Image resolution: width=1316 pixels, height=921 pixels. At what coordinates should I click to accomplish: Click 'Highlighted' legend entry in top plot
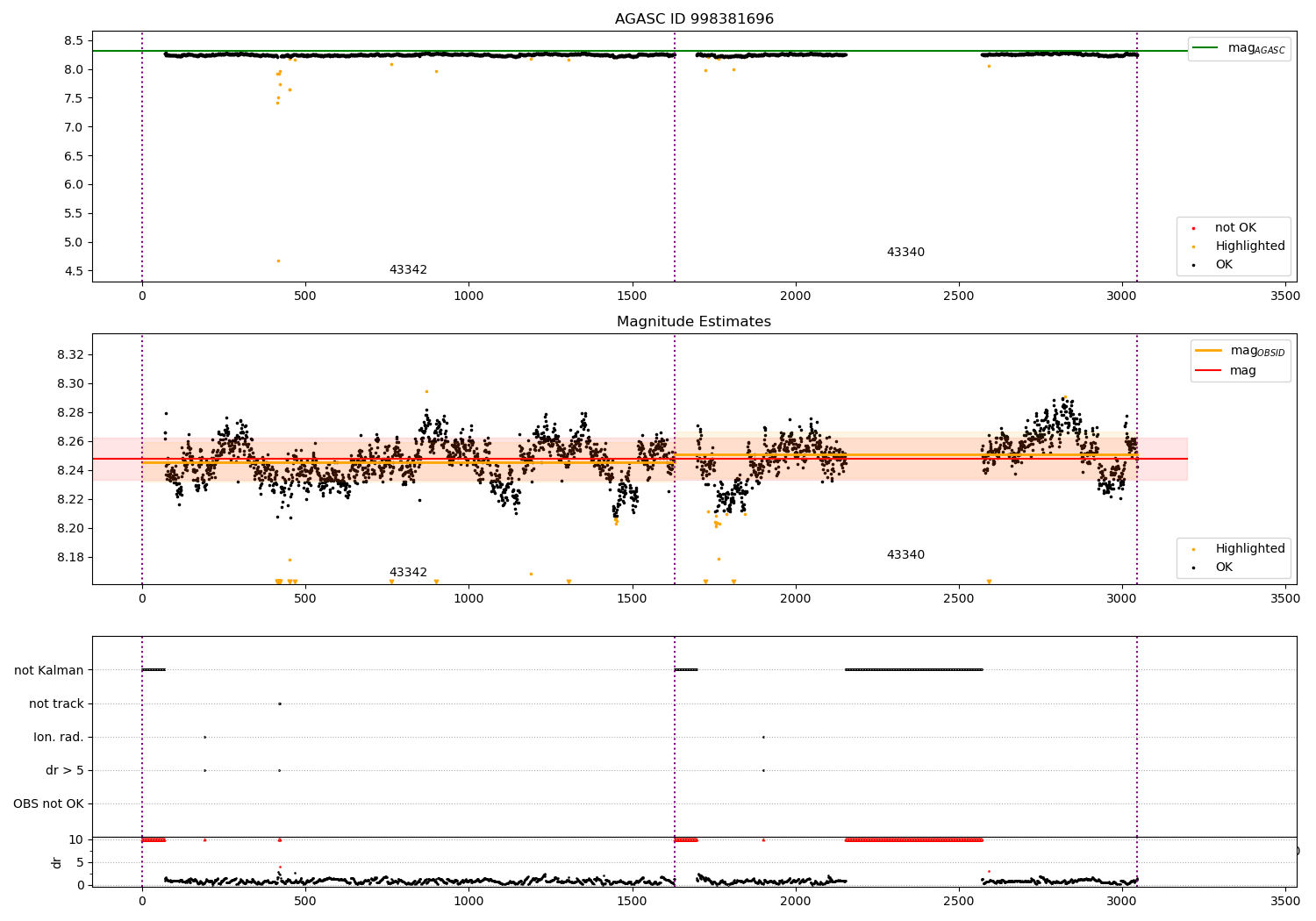1249,246
